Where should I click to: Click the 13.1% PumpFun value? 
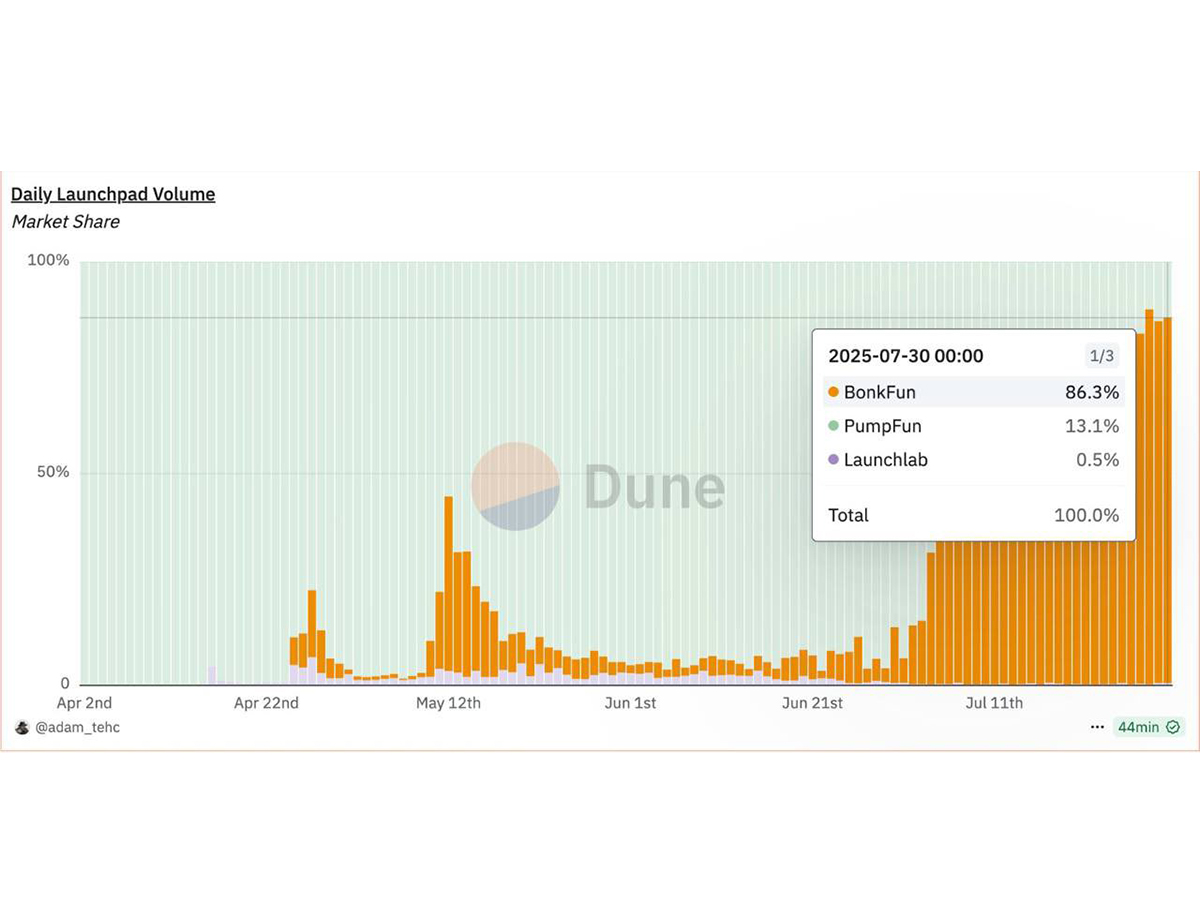tap(1092, 426)
